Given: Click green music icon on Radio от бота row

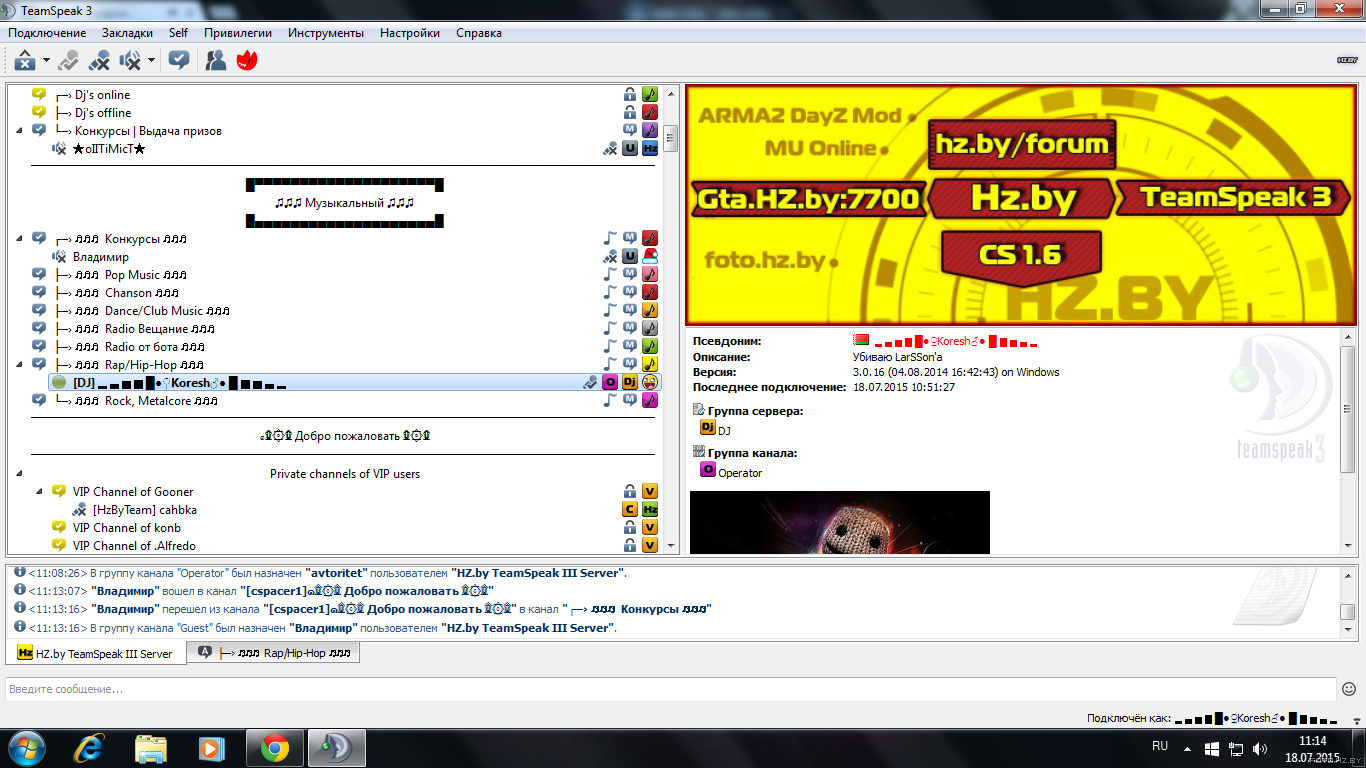Looking at the screenshot, I should 650,347.
